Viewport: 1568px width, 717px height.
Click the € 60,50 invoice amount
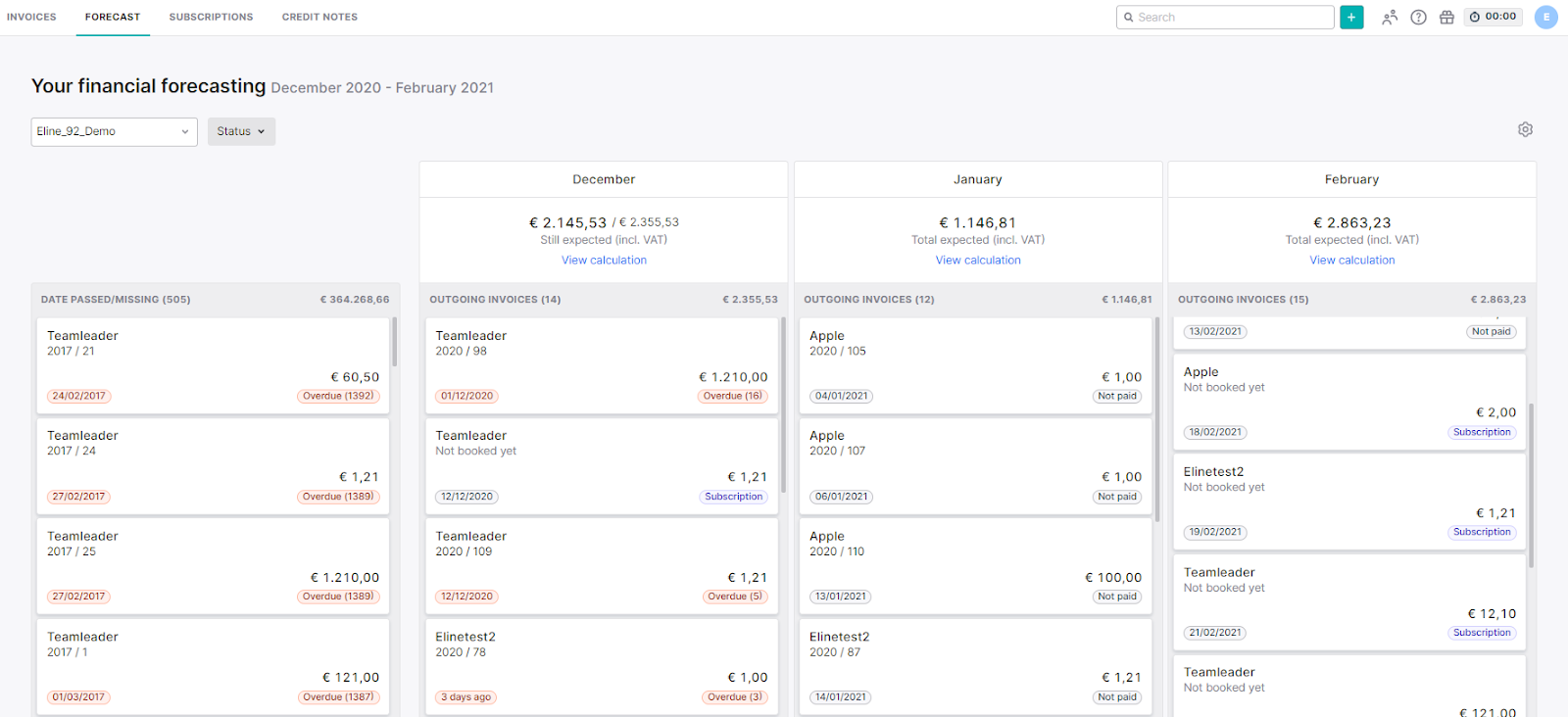tap(355, 377)
